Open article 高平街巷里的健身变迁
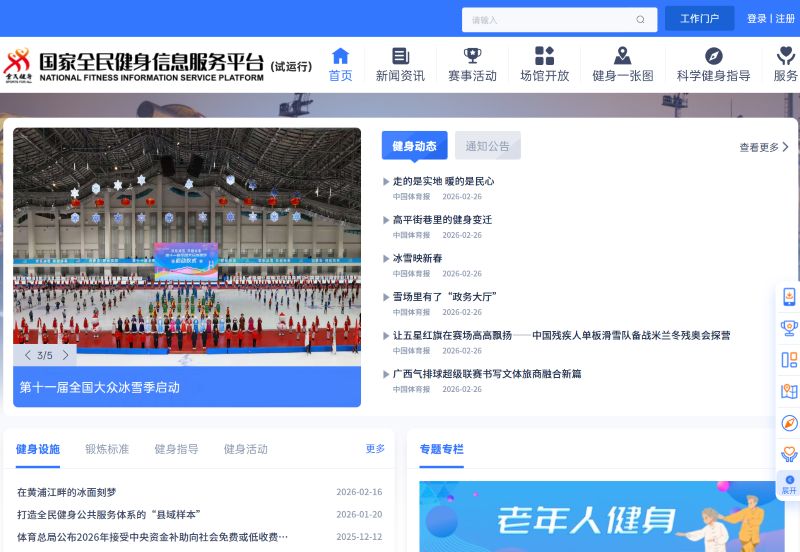800x552 pixels. click(x=442, y=220)
